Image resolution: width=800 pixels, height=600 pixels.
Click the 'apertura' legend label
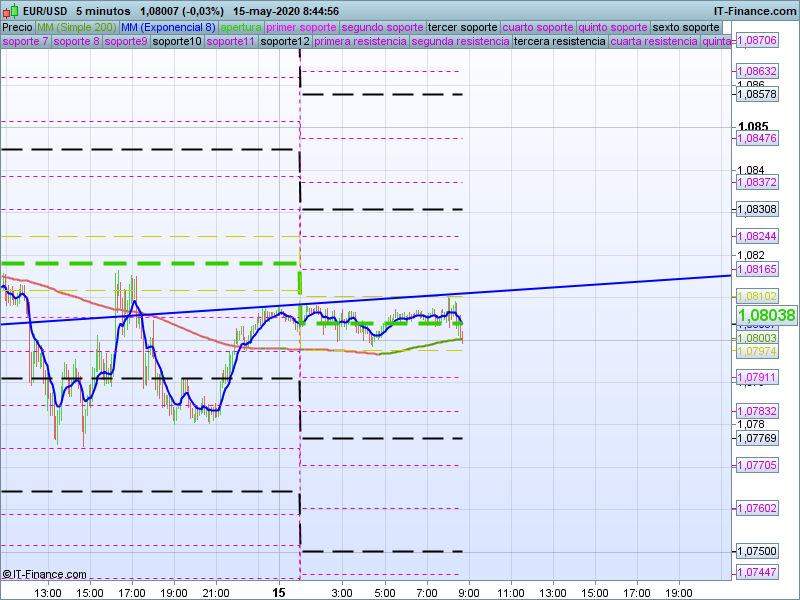(241, 27)
